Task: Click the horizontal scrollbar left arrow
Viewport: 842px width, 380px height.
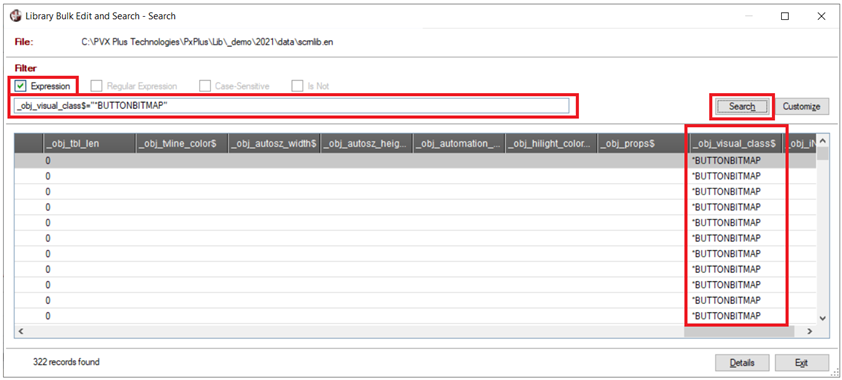Action: coord(20,332)
